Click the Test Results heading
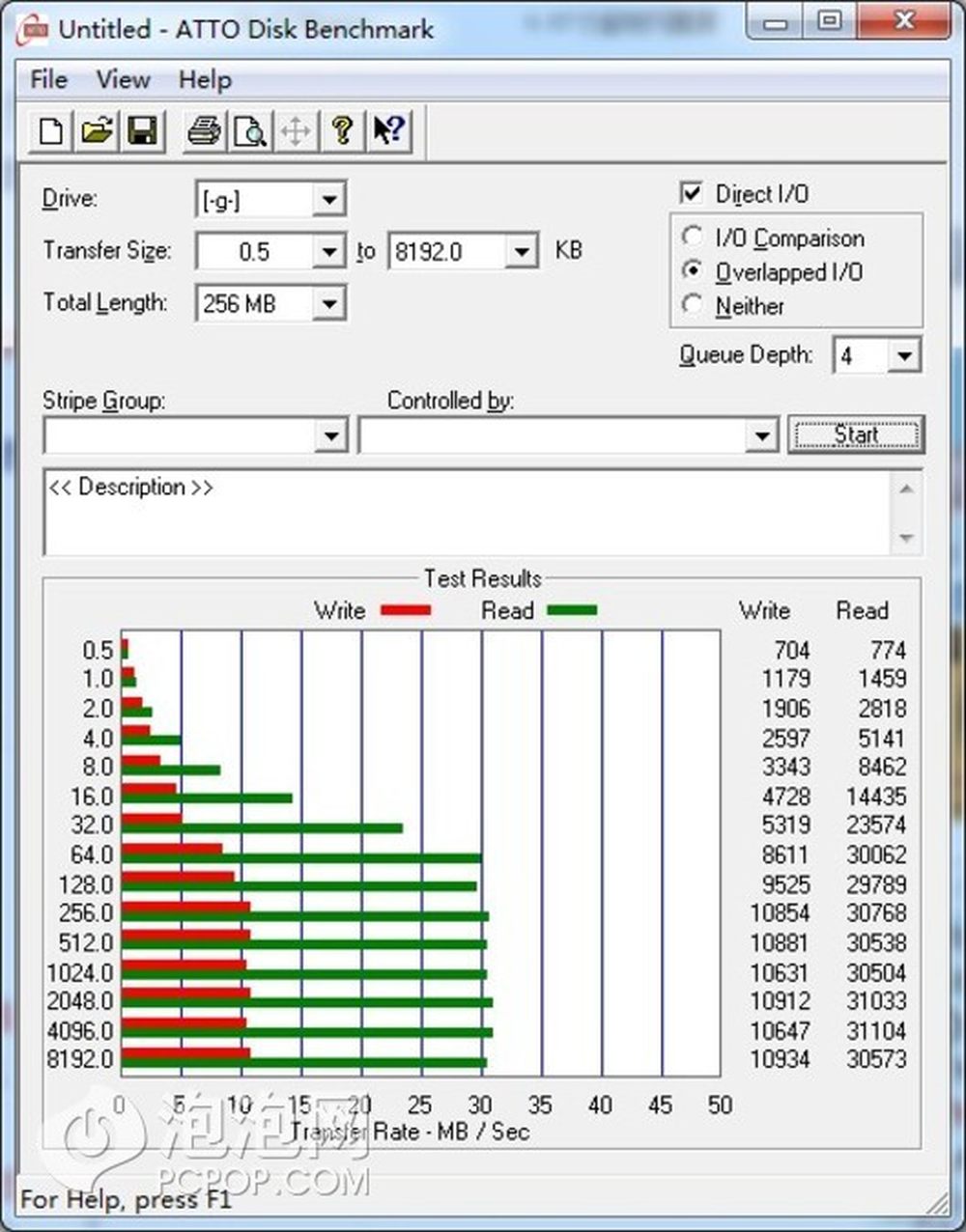The height and width of the screenshot is (1232, 966). pyautogui.click(x=483, y=578)
